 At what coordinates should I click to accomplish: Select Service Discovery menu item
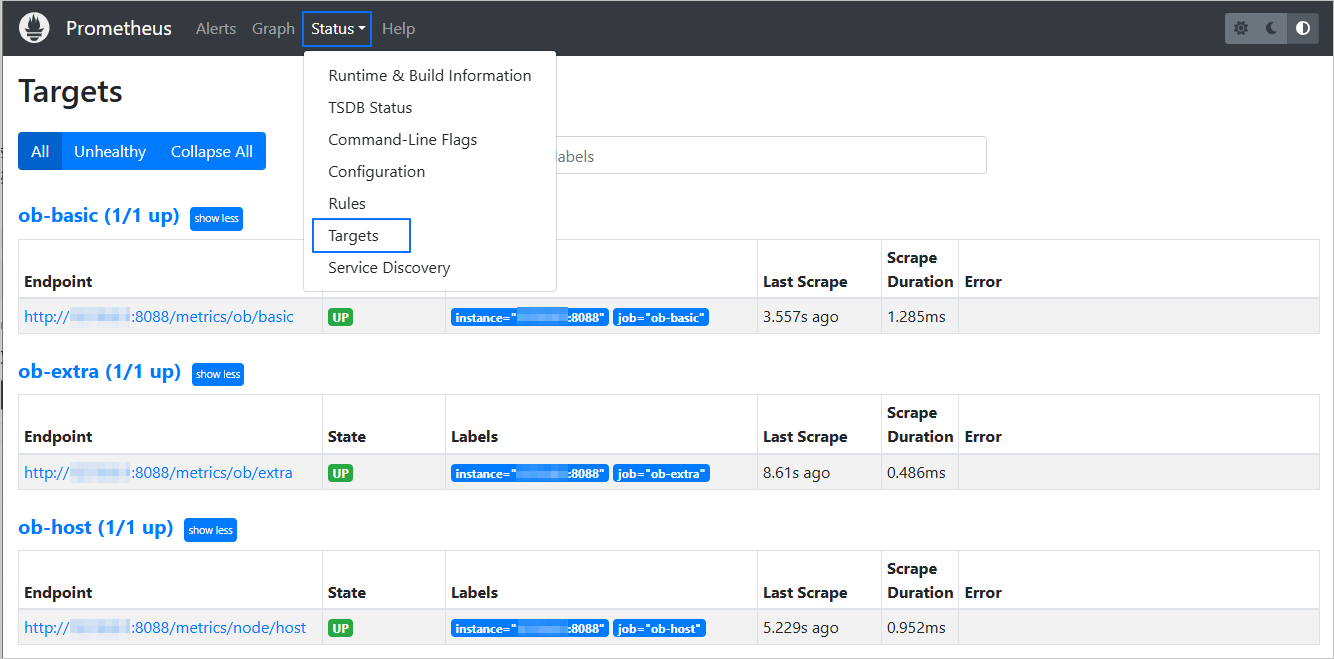[389, 268]
